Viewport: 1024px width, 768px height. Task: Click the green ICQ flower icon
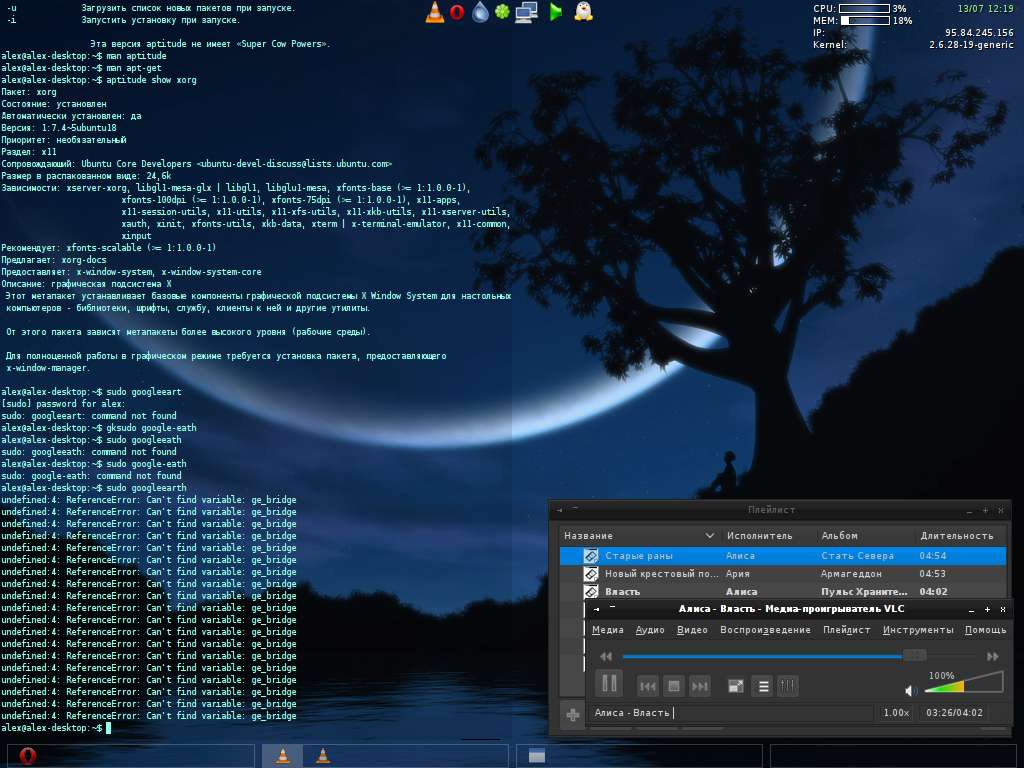tap(503, 12)
